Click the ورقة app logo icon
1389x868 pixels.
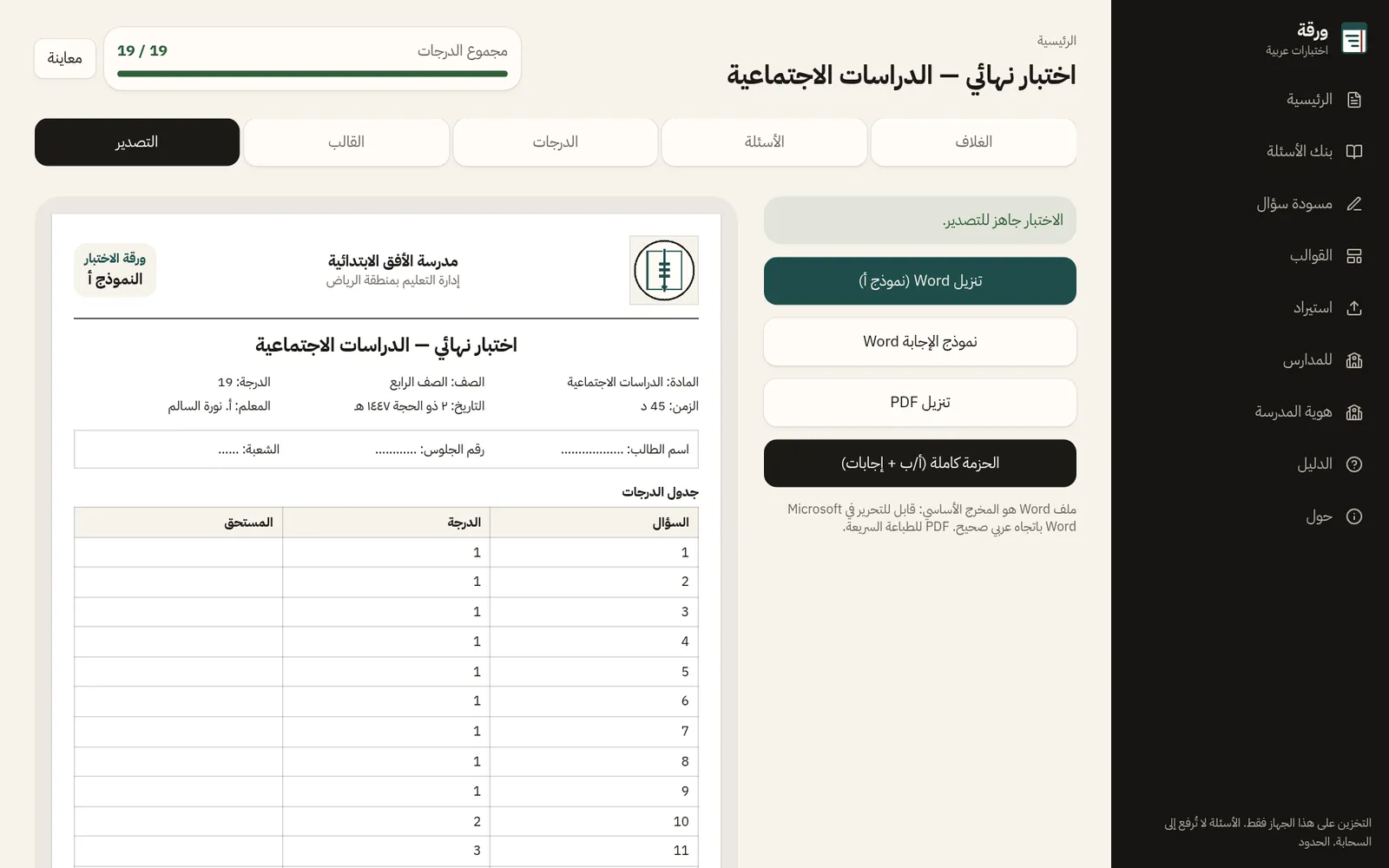[1353, 39]
